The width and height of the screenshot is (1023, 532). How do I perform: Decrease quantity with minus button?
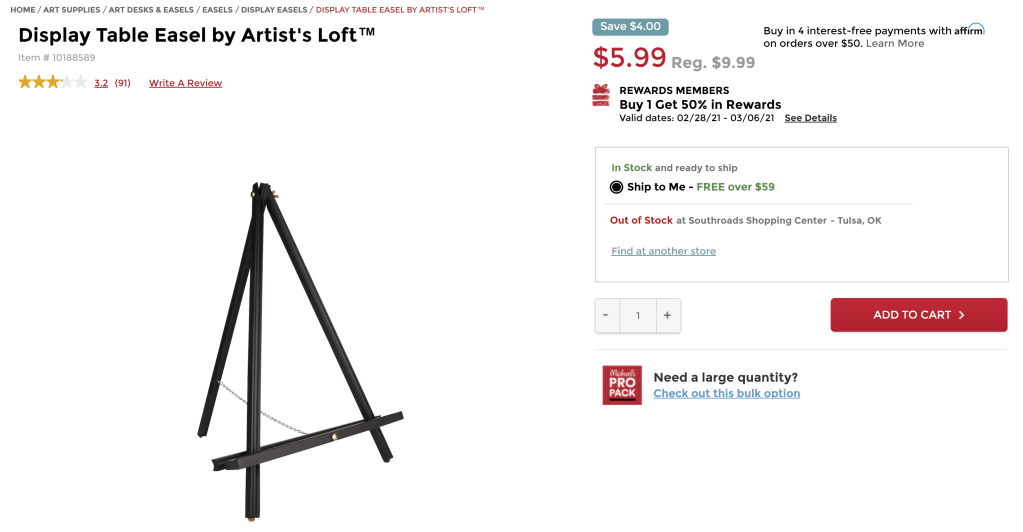click(606, 315)
